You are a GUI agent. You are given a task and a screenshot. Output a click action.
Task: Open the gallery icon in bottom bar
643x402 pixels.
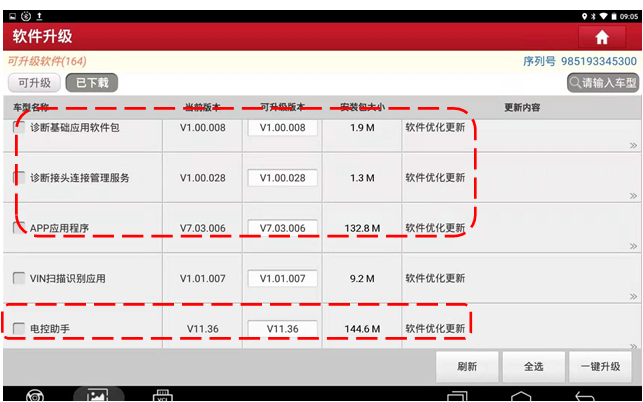point(98,395)
